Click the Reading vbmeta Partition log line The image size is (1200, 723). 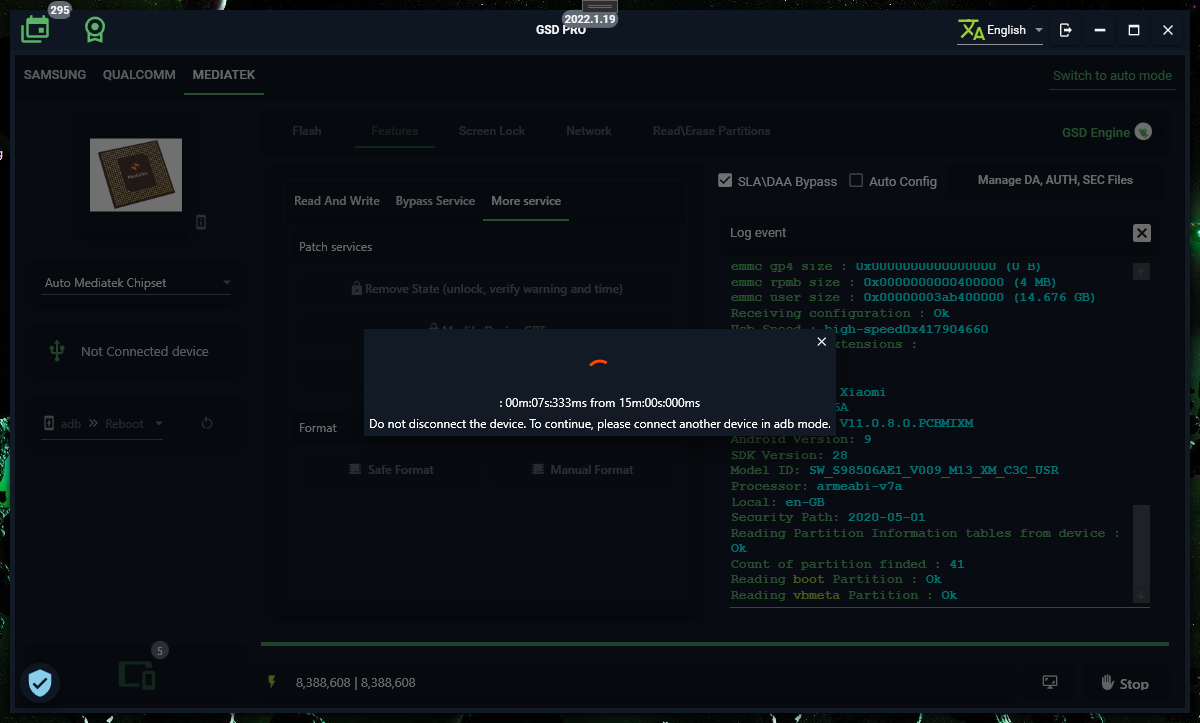pyautogui.click(x=844, y=595)
